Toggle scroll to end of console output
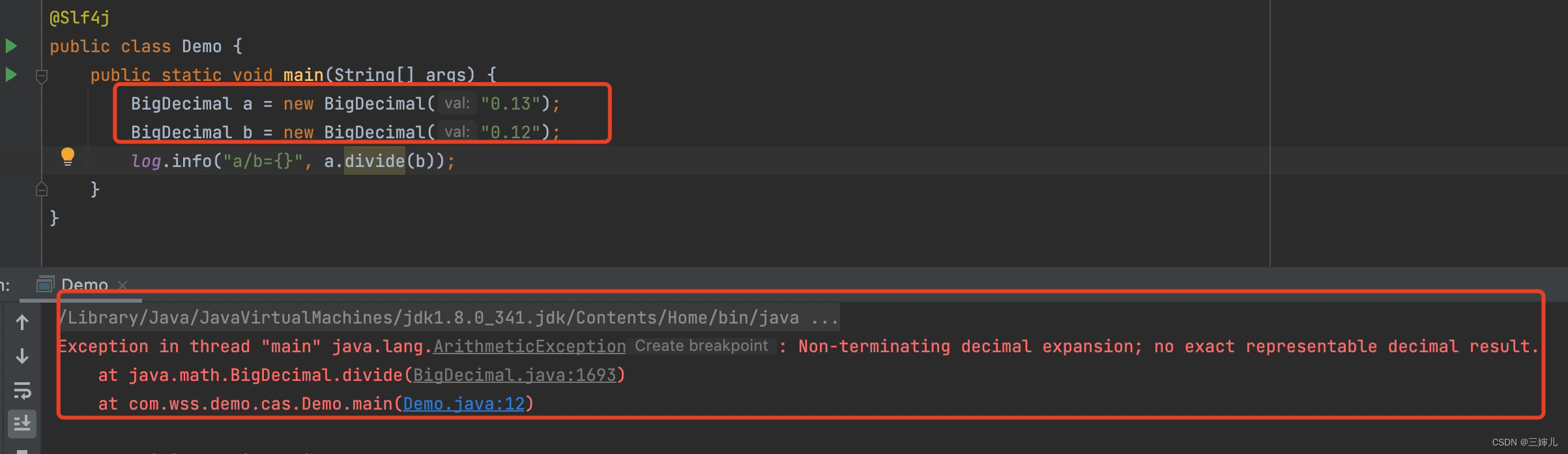Viewport: 1568px width, 454px height. (22, 423)
